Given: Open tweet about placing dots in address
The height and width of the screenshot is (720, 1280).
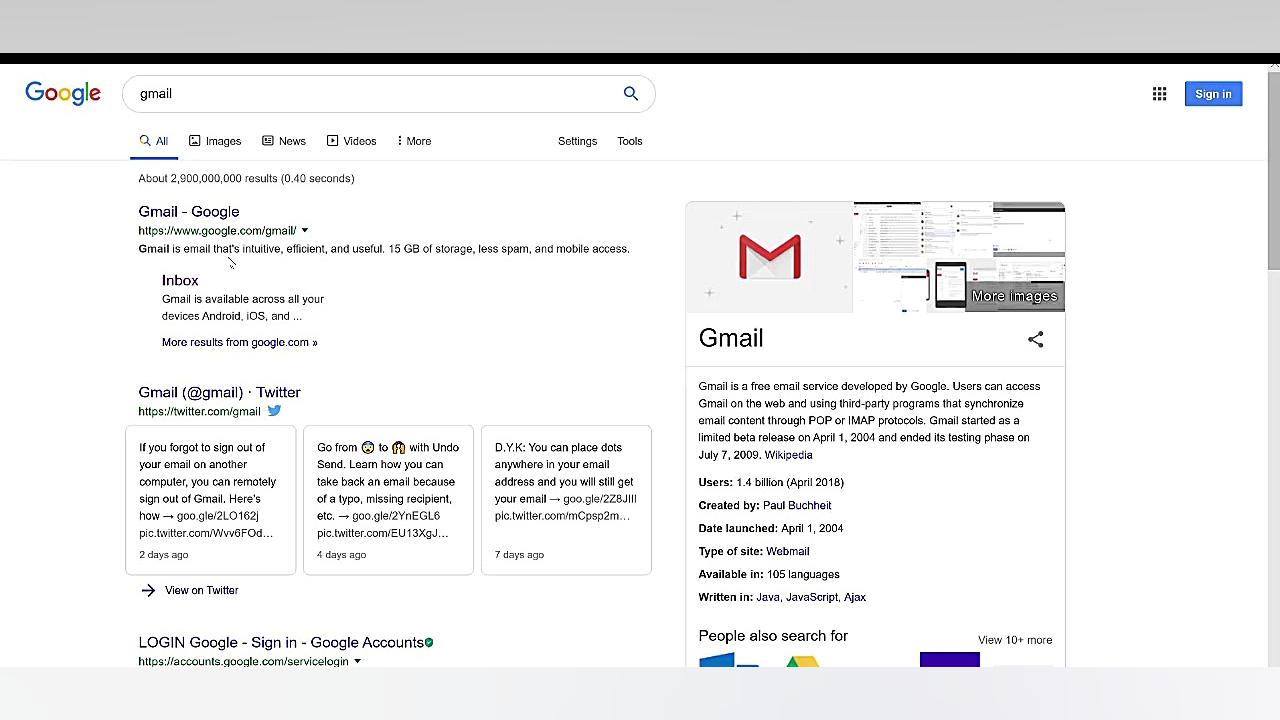Looking at the screenshot, I should [x=566, y=500].
